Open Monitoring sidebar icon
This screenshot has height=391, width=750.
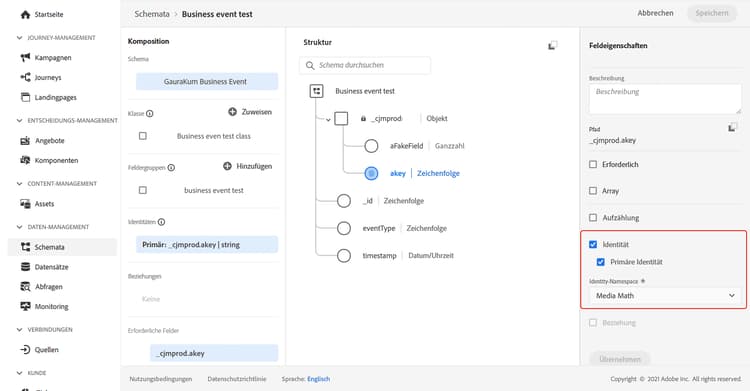point(25,306)
